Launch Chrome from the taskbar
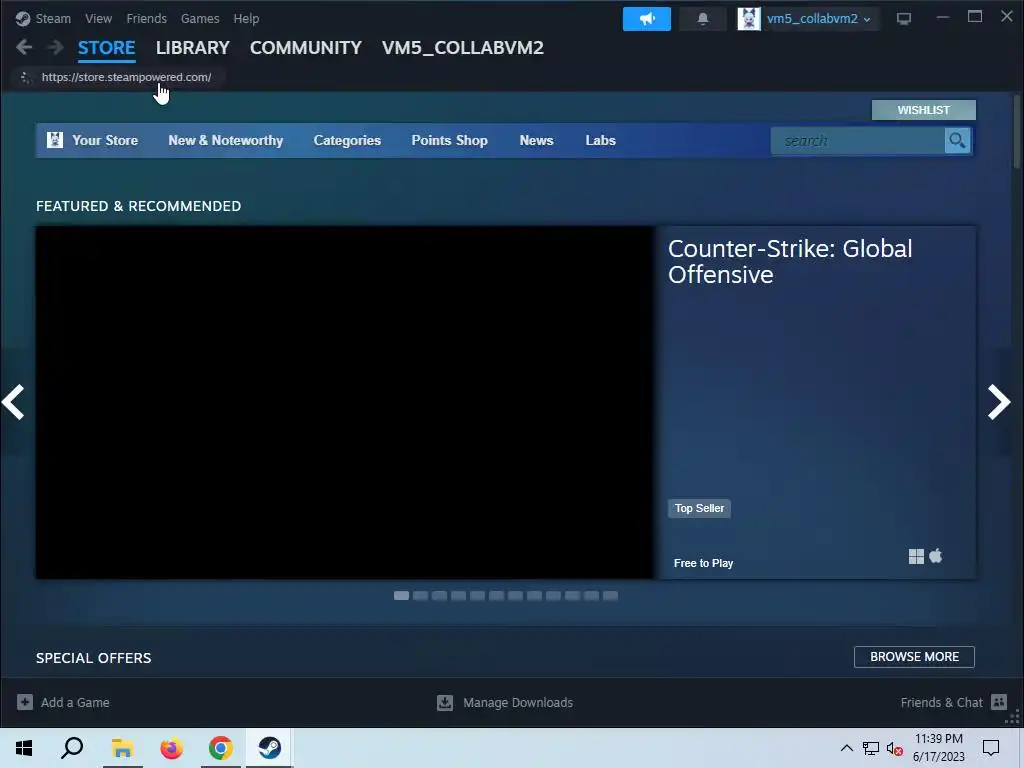Screen dimensions: 1024x768 coord(221,748)
